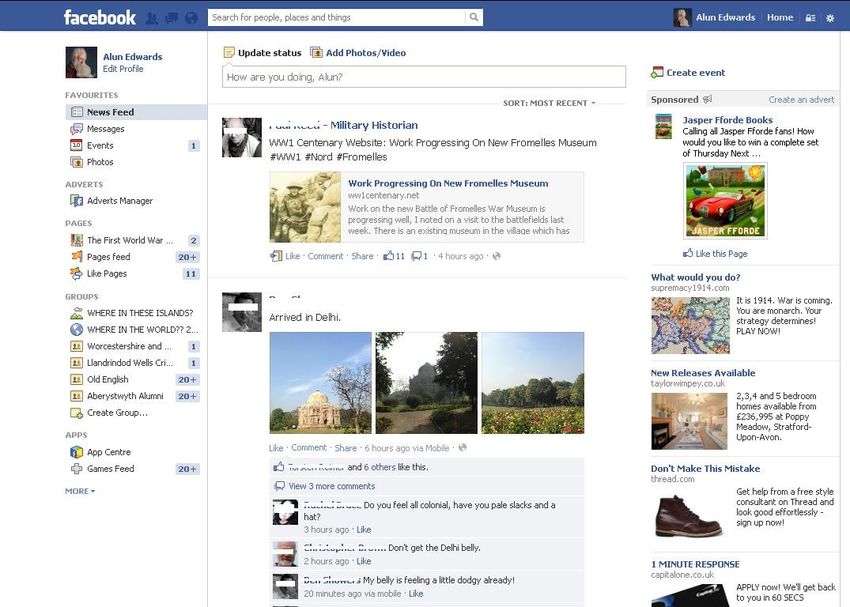Share the Military Historian post
Screen dimensions: 850x607
pyautogui.click(x=362, y=256)
